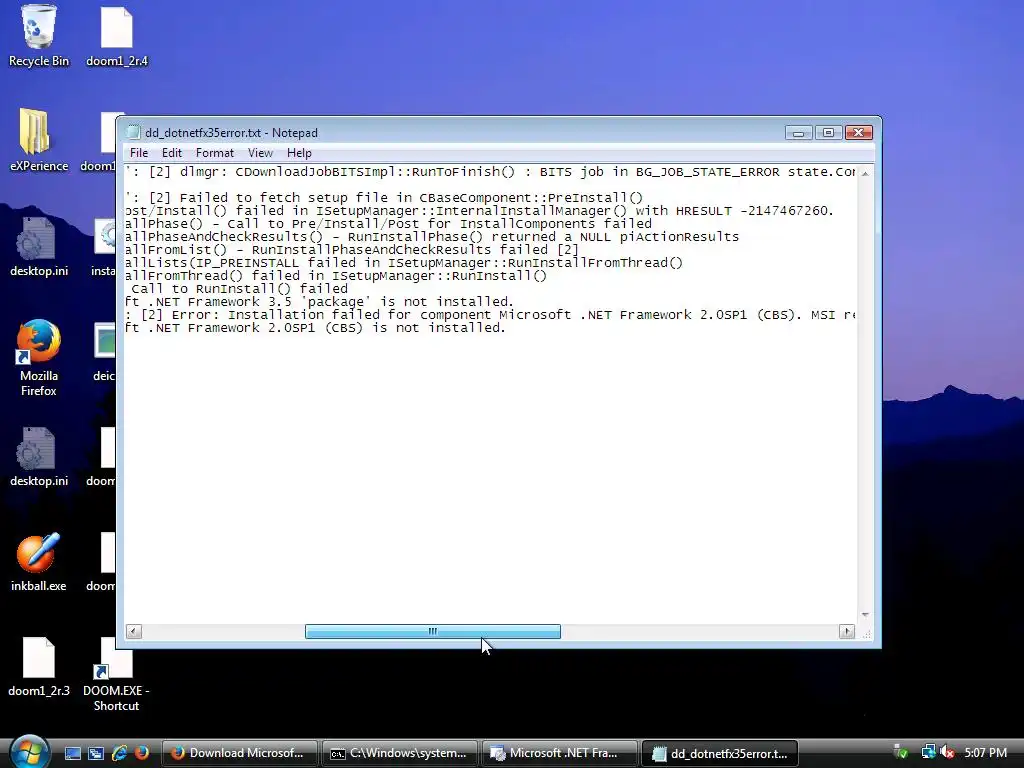
Task: Click the 5:07 PM taskbar clock
Action: tap(985, 752)
